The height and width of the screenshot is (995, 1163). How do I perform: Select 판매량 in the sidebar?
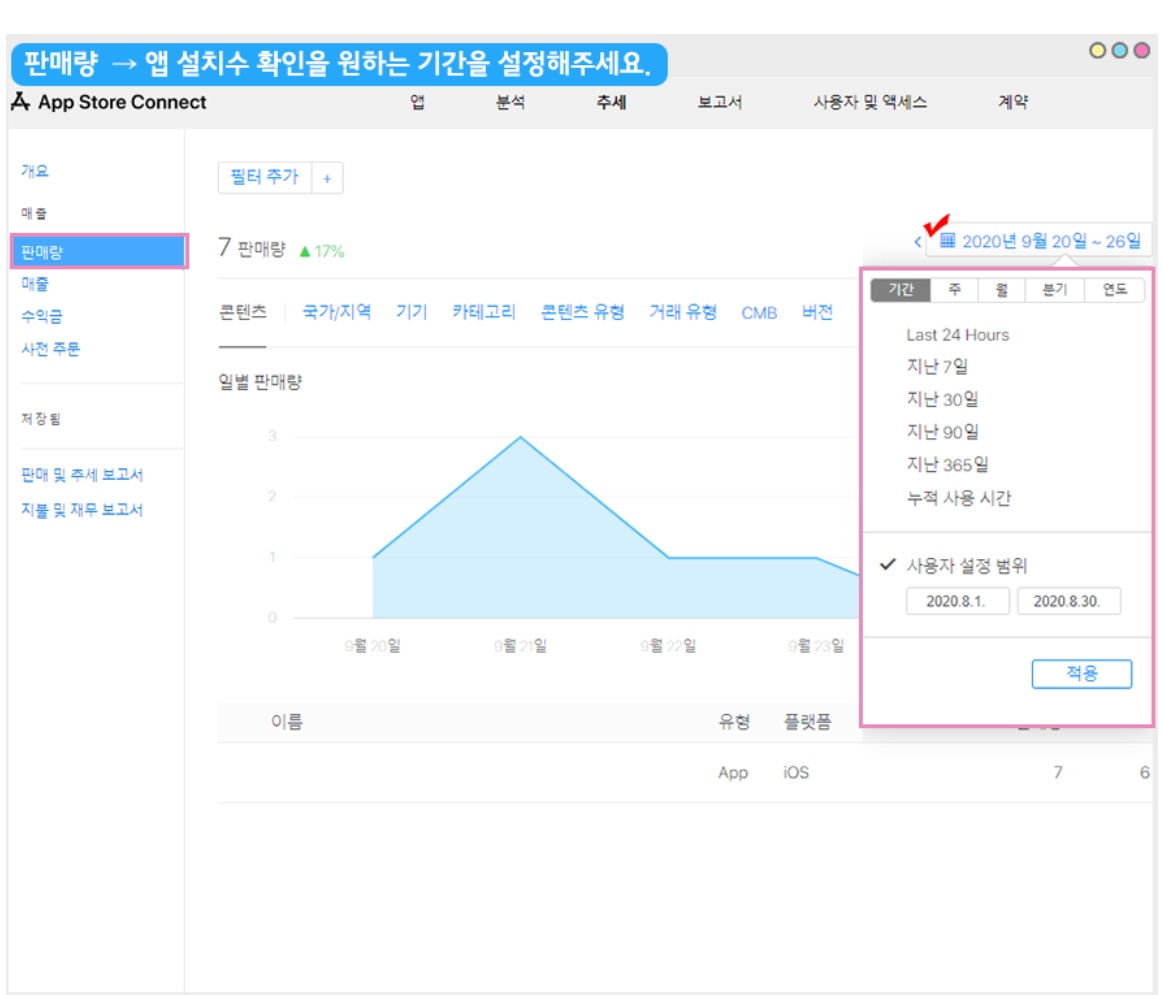pyautogui.click(x=99, y=252)
